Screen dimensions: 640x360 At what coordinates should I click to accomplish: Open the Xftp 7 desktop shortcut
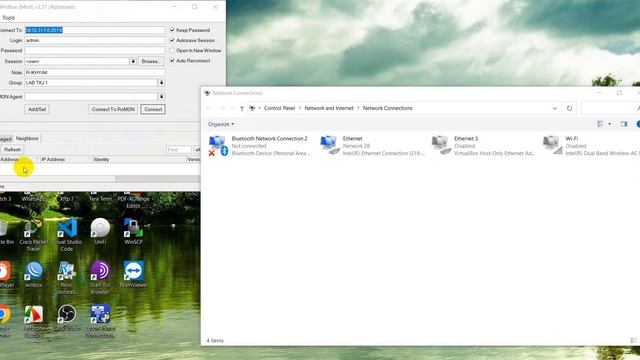(x=67, y=198)
